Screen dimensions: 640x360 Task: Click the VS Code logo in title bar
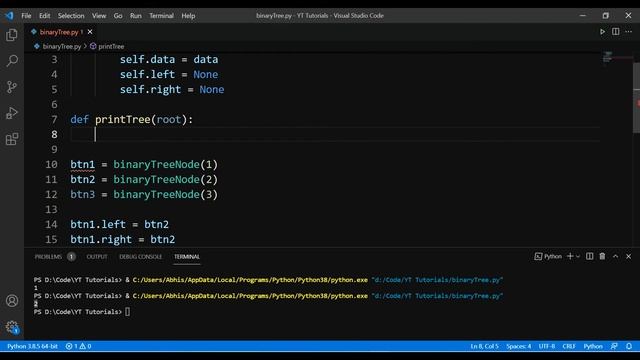tap(9, 16)
